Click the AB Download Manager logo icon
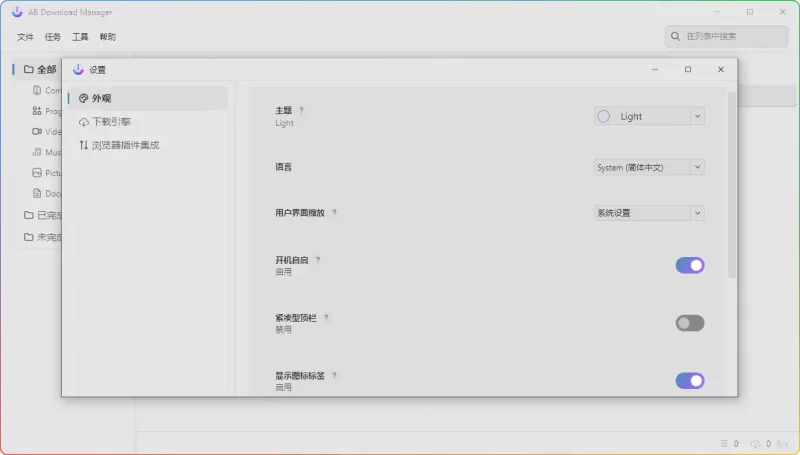800x455 pixels. point(17,12)
